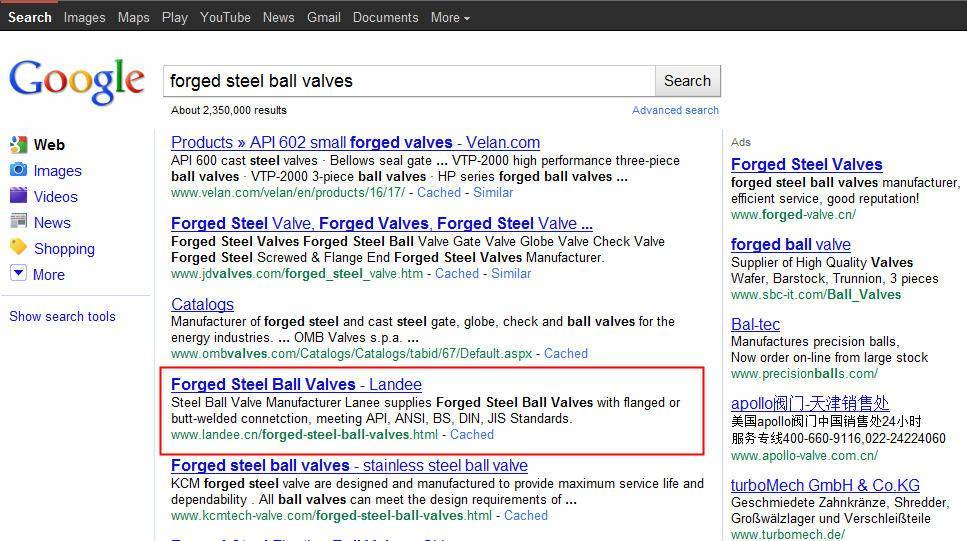The width and height of the screenshot is (967, 541).
Task: Click www.sbc-it.com/Ball_Valves ad URL
Action: (x=816, y=295)
